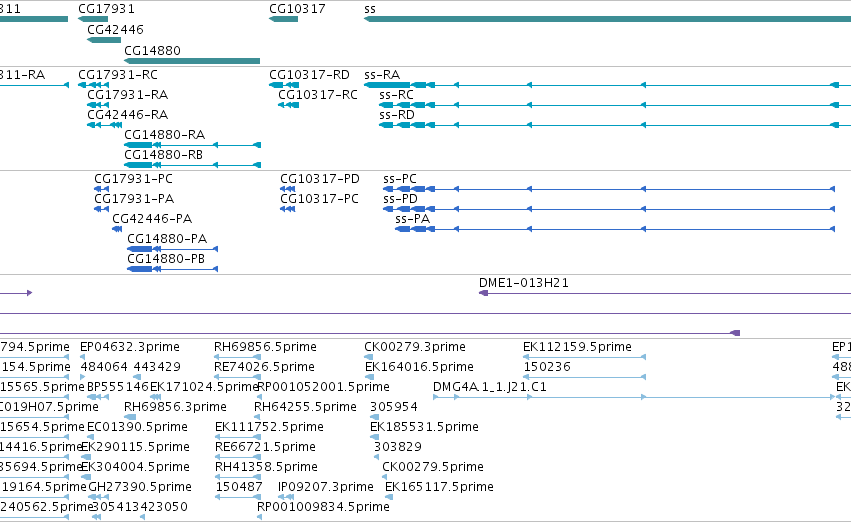Image resolution: width=851 pixels, height=522 pixels.
Task: Click EST EK111752.5prime
Action: [269, 427]
